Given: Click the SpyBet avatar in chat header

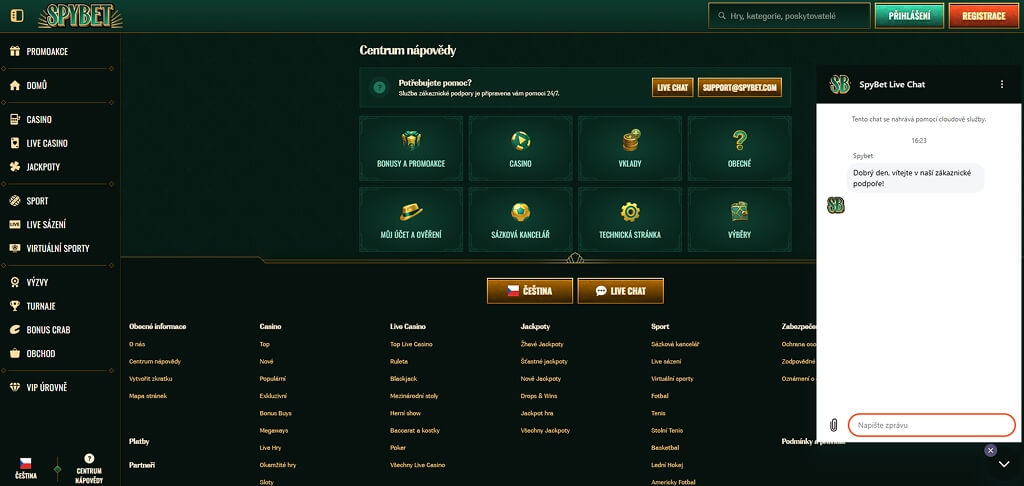Looking at the screenshot, I should 839,84.
